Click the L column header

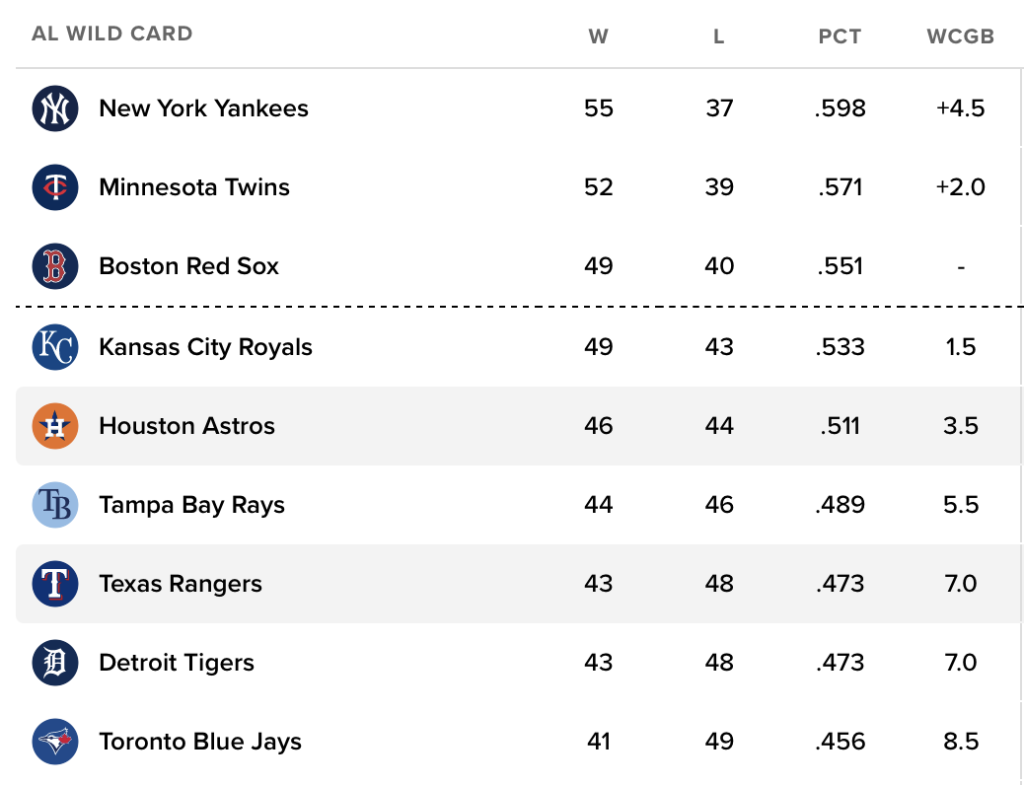(x=719, y=37)
